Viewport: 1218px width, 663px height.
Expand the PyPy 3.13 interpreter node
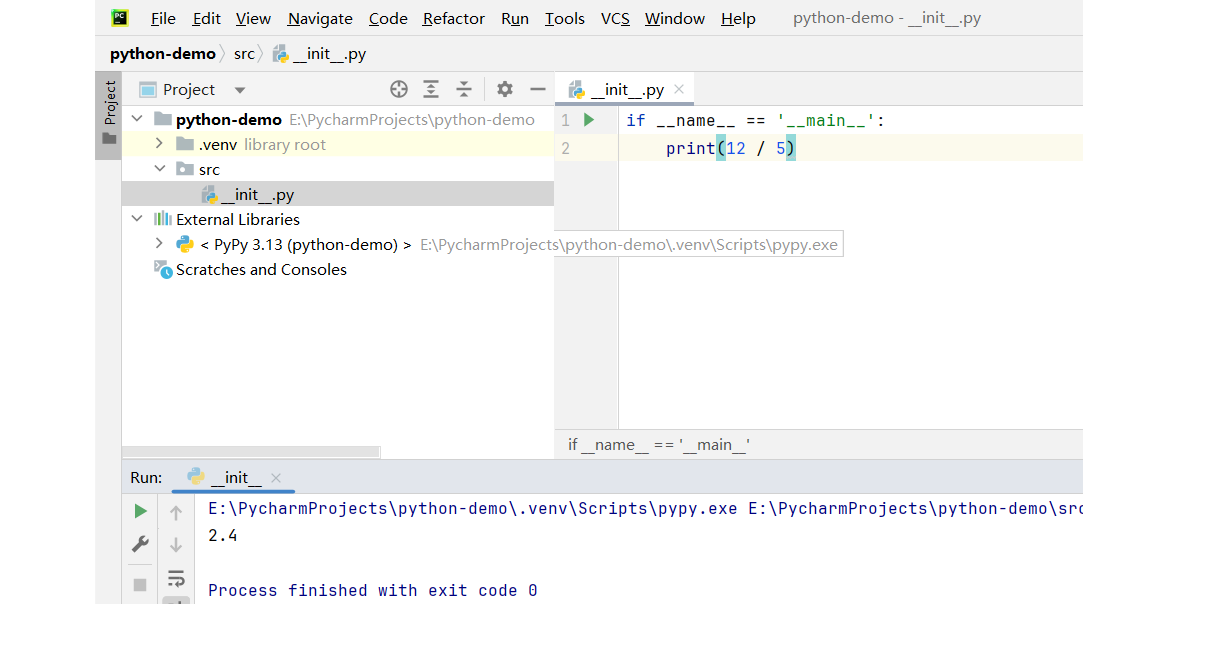[x=158, y=244]
